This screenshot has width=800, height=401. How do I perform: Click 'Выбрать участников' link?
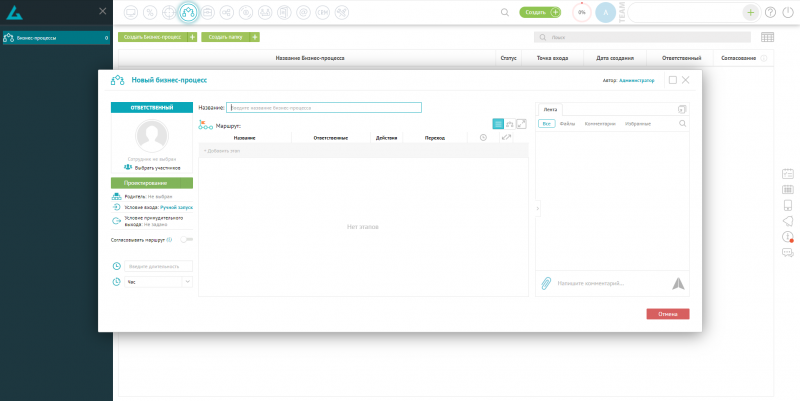pos(157,167)
